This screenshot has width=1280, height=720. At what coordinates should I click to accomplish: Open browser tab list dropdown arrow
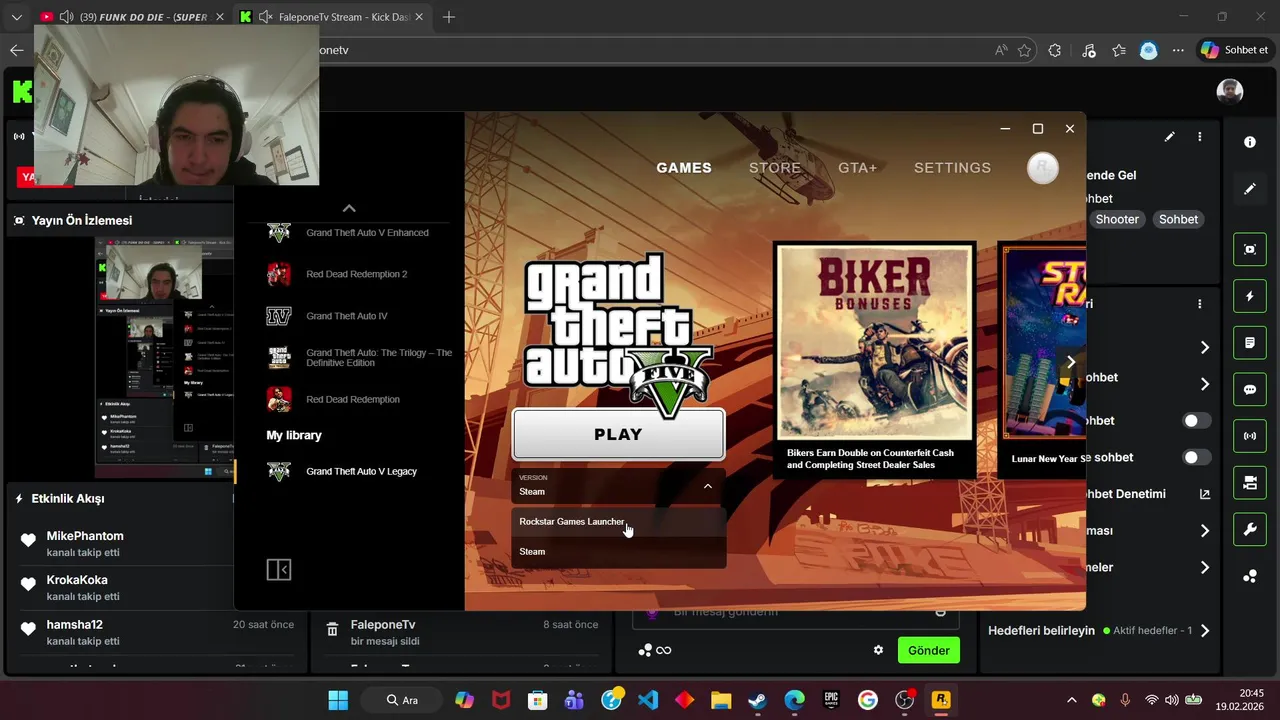coord(17,17)
